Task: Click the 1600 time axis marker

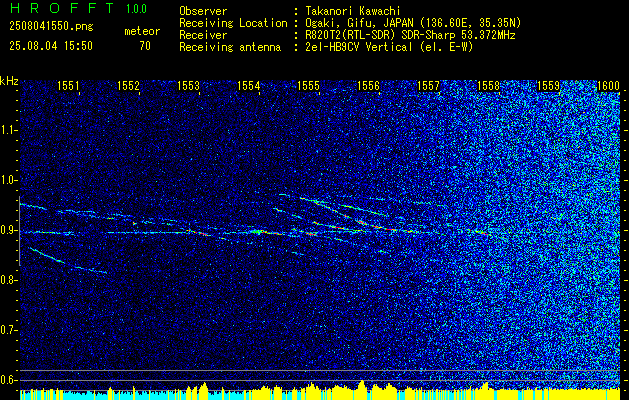Action: (609, 85)
